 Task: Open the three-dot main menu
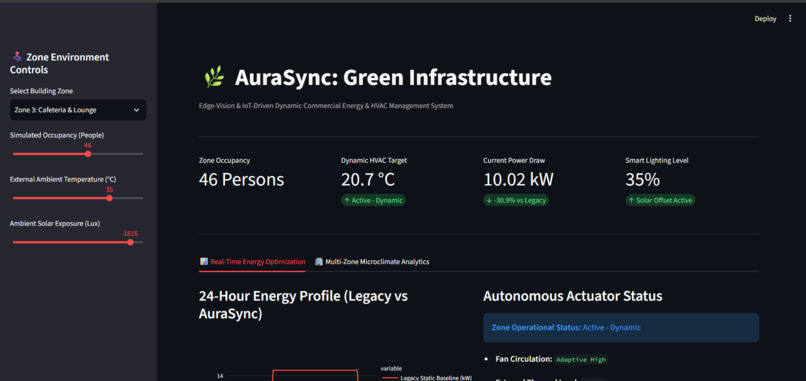790,19
